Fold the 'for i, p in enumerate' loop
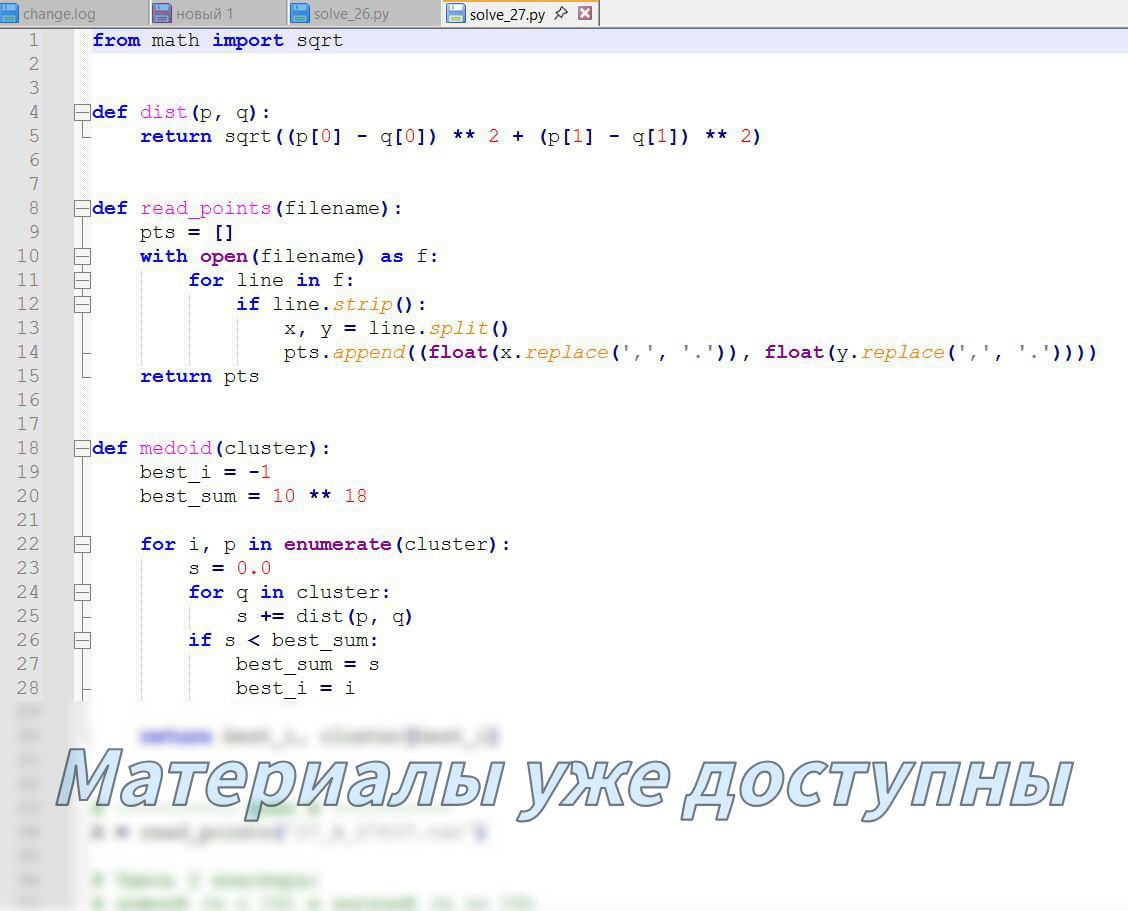The image size is (1128, 911). (82, 544)
